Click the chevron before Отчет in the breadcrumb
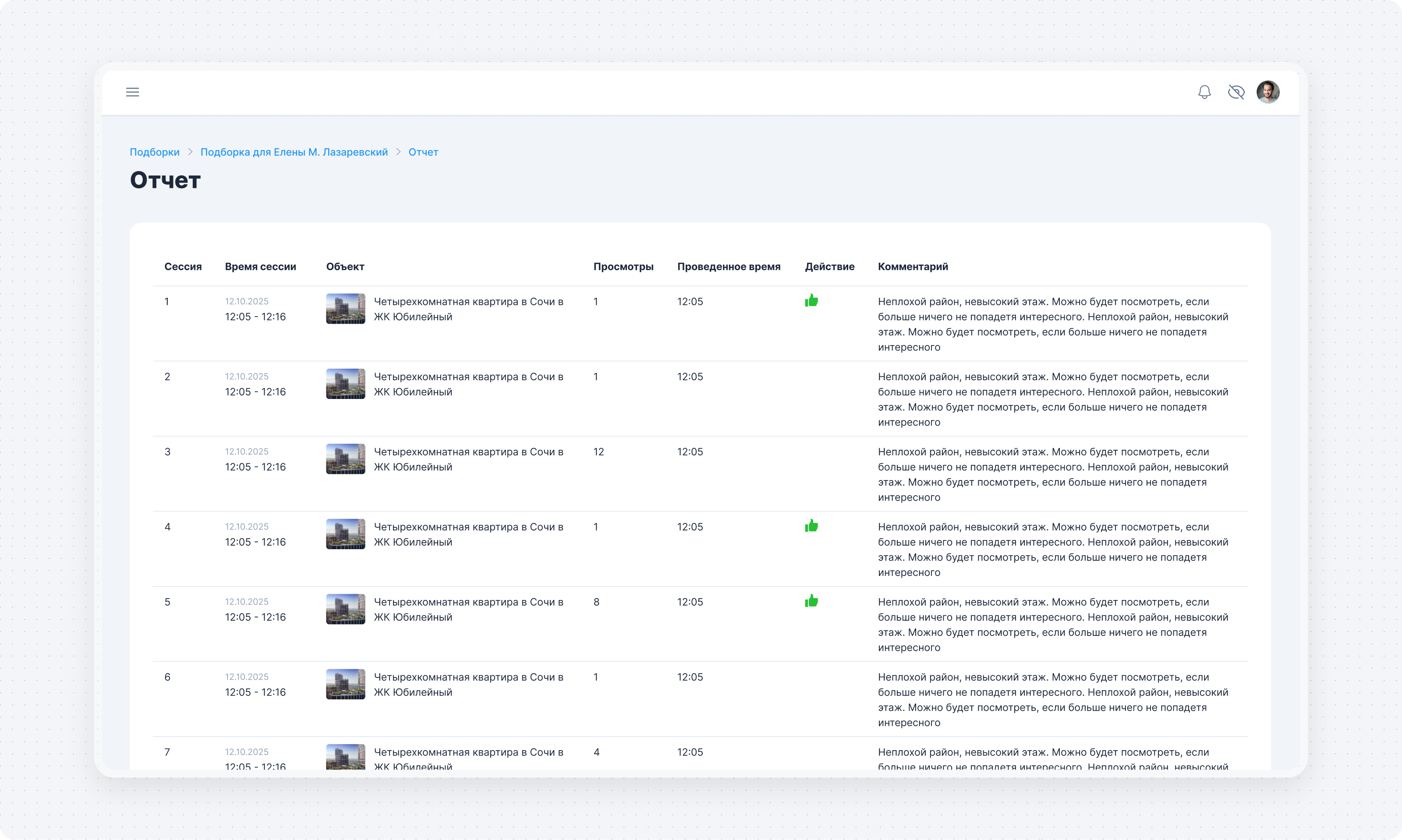This screenshot has height=840, width=1402. click(399, 152)
